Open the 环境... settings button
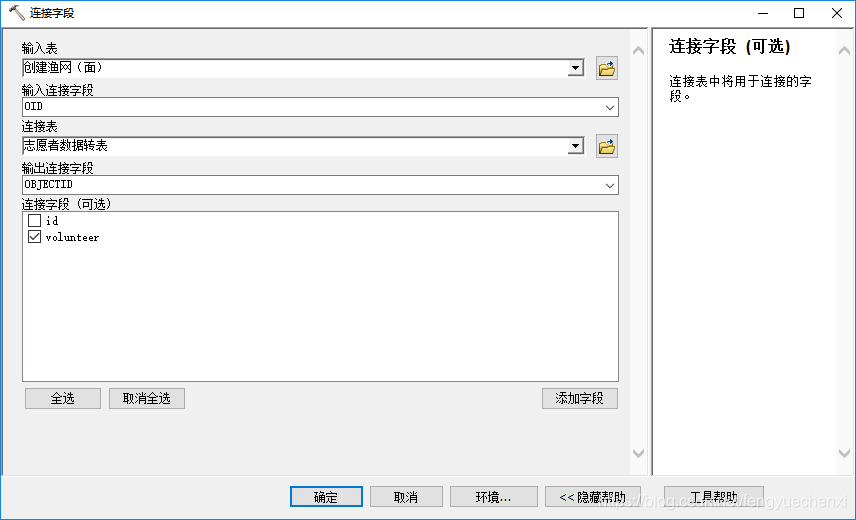Image resolution: width=856 pixels, height=520 pixels. tap(494, 497)
